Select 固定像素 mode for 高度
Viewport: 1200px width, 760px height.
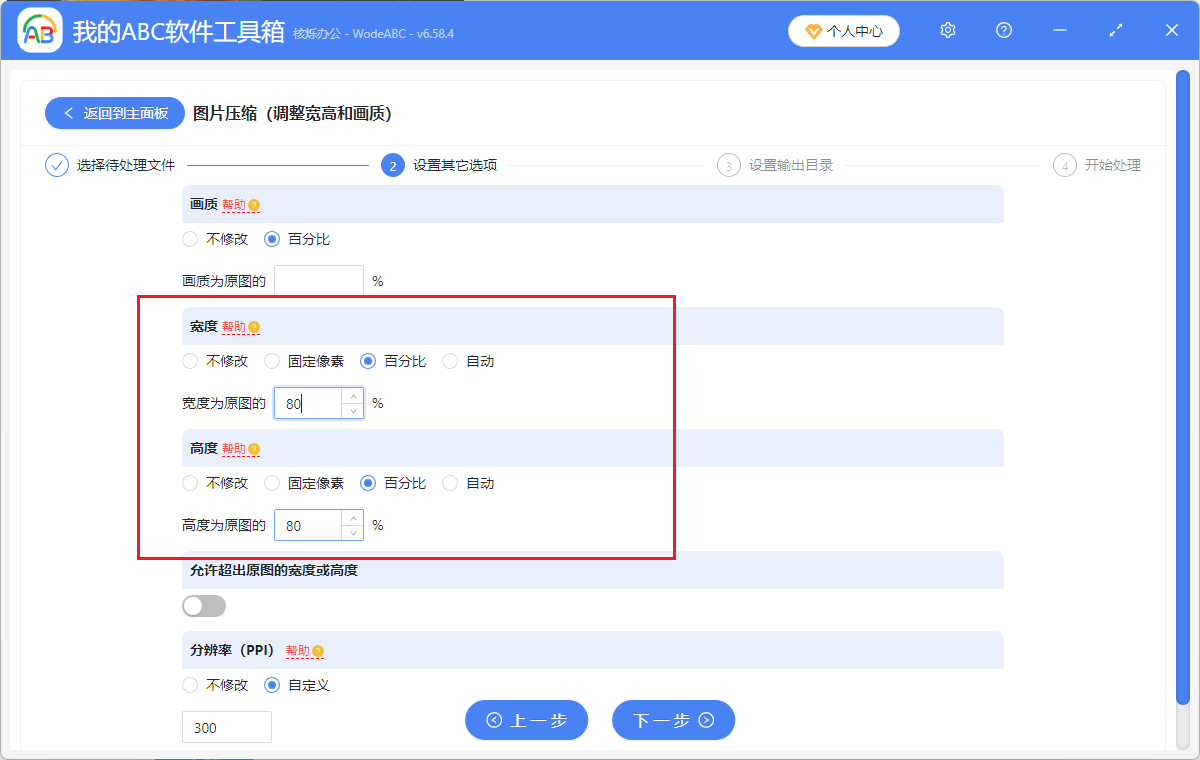coord(272,483)
